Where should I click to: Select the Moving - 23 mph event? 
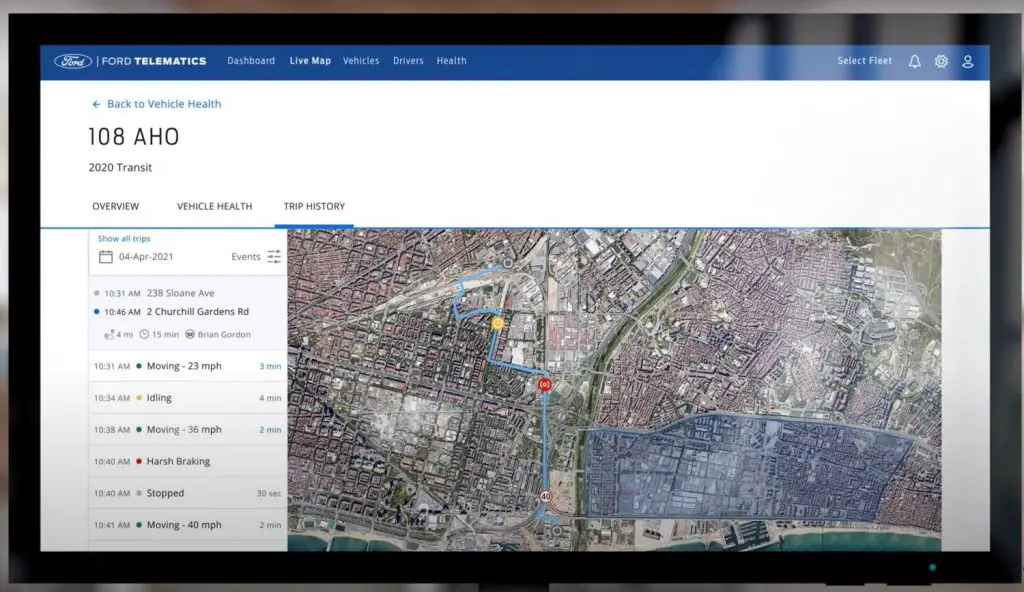187,366
